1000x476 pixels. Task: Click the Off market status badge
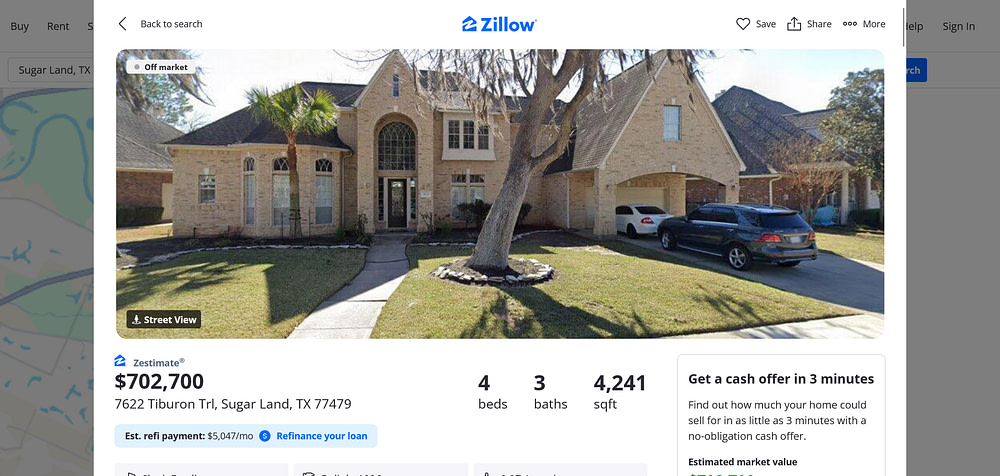point(161,67)
